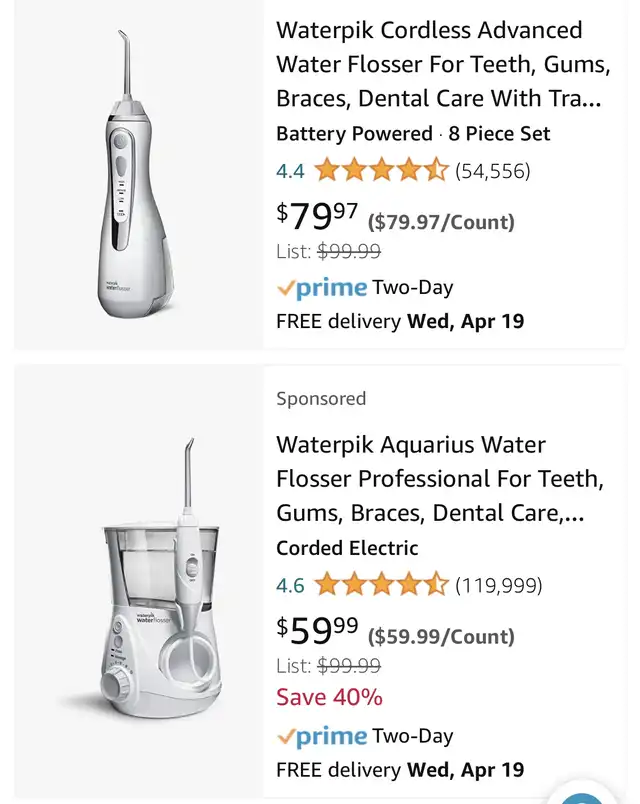This screenshot has height=804, width=640.
Task: Click the 4.6 rating number
Action: pos(290,585)
